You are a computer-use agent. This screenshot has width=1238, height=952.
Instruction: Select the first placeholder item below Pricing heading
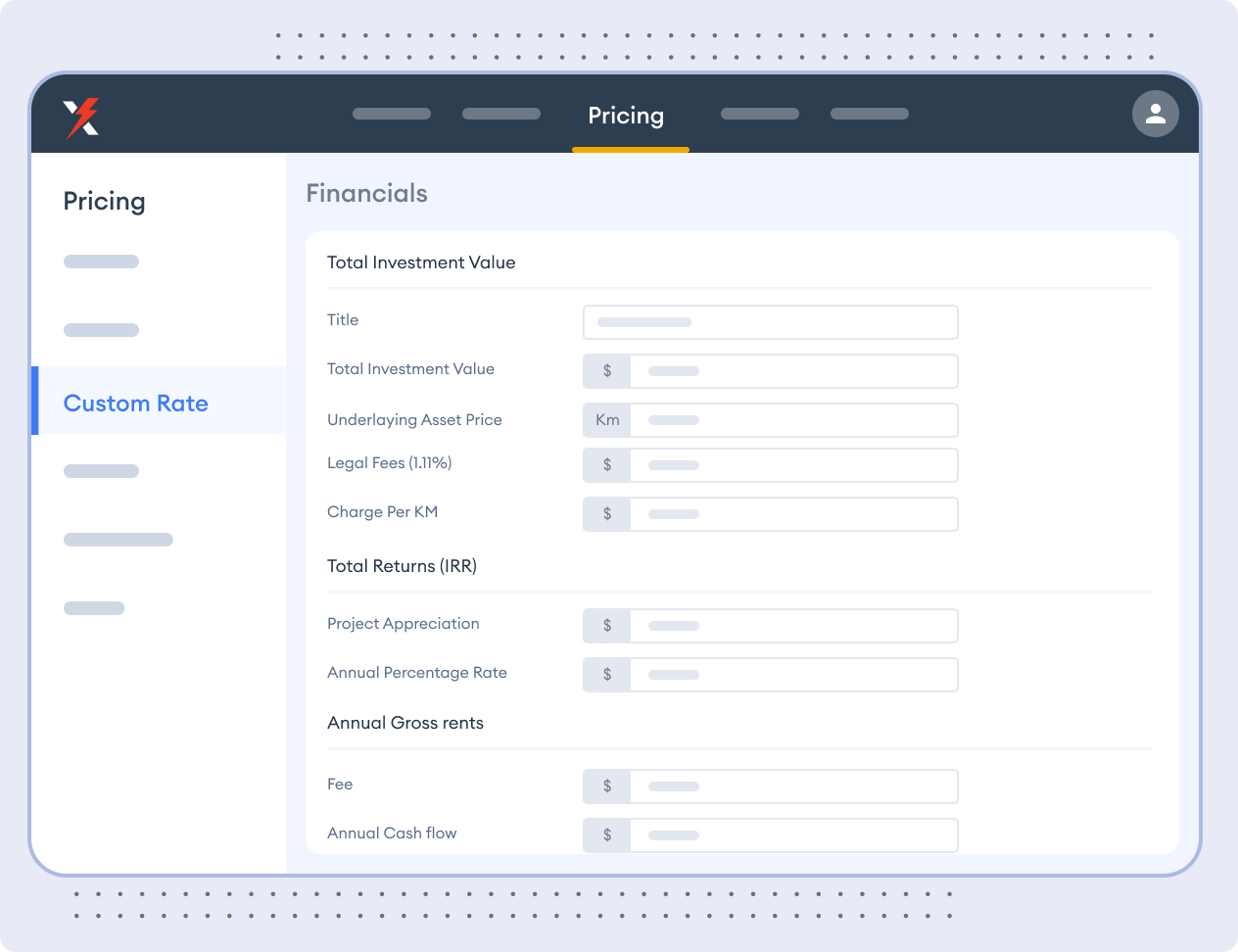[101, 261]
